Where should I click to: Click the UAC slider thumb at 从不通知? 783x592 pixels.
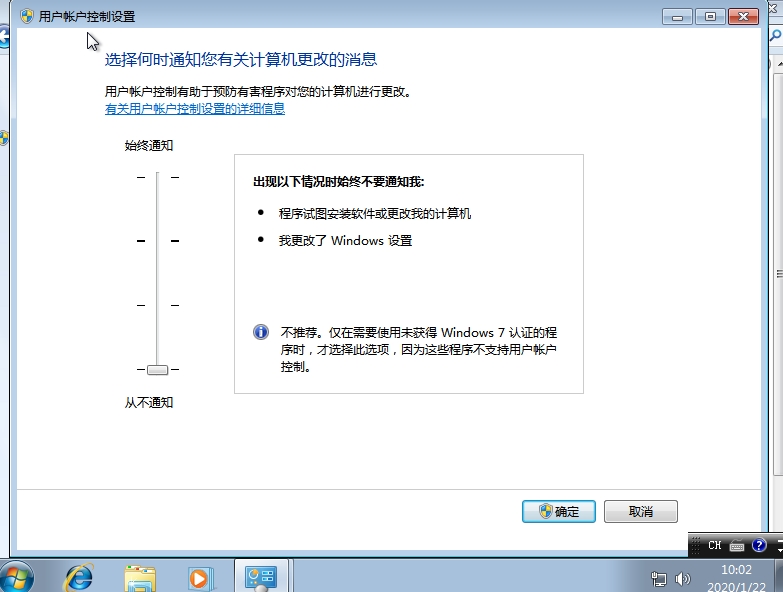tap(157, 370)
